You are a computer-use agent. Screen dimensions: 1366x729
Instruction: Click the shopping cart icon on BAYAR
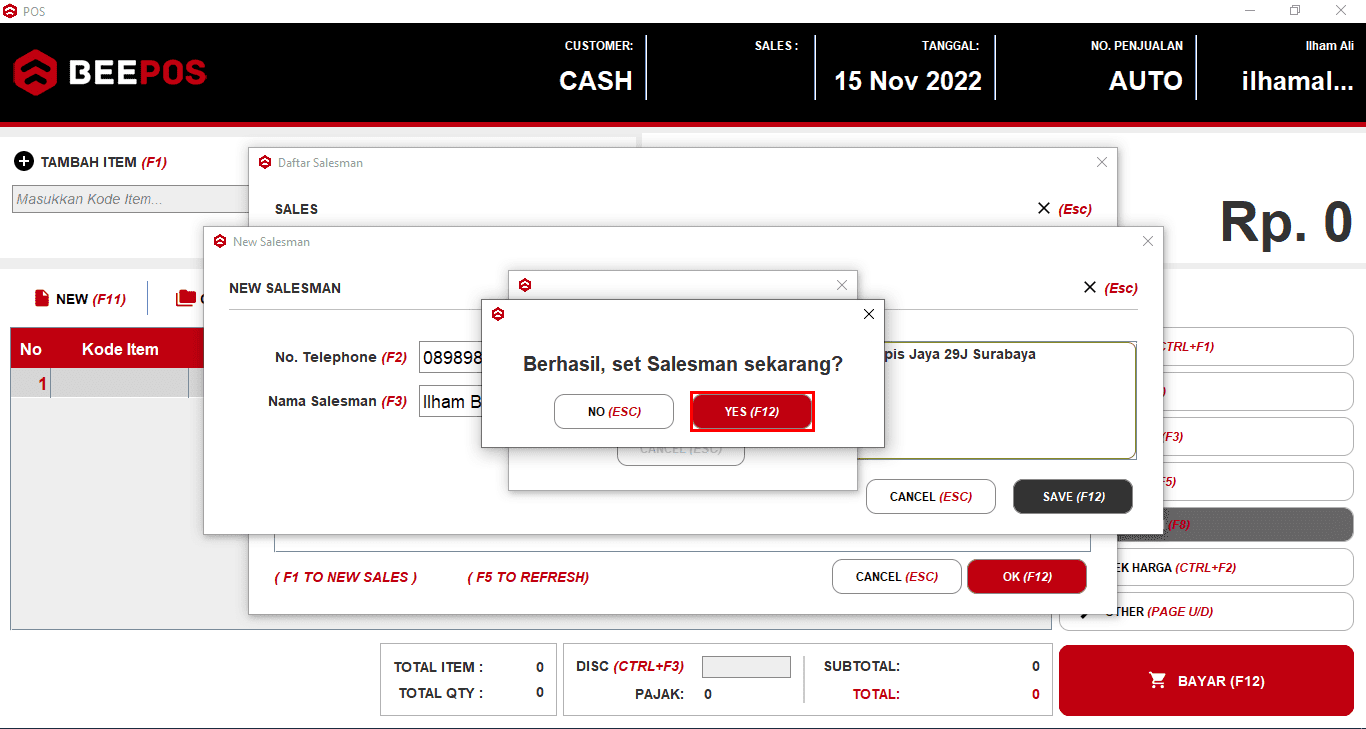tap(1158, 681)
